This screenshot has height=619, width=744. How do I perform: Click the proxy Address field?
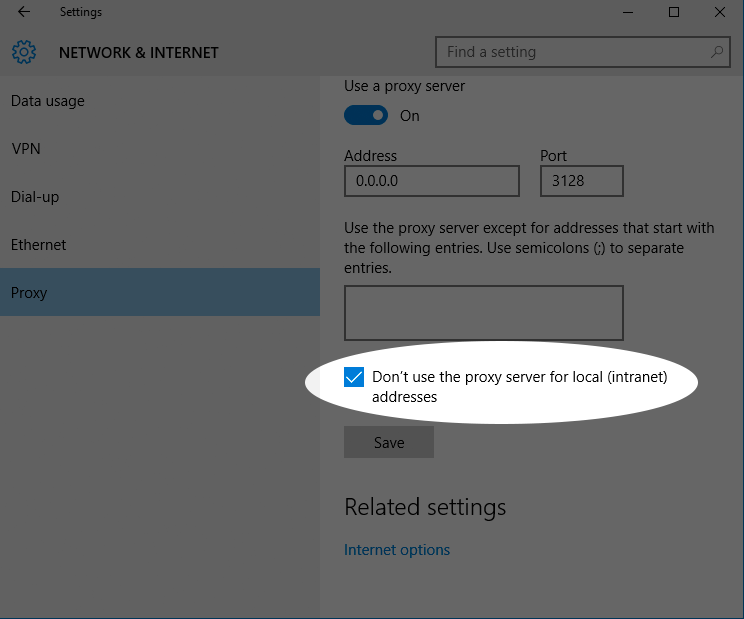click(432, 181)
